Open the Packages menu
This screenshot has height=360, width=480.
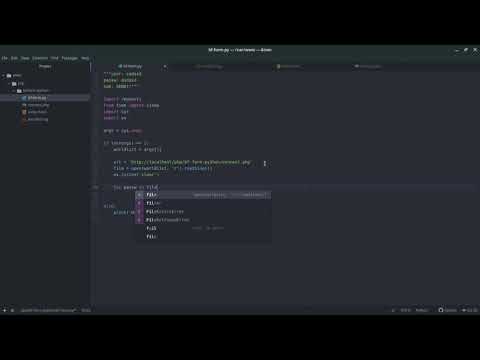70,58
